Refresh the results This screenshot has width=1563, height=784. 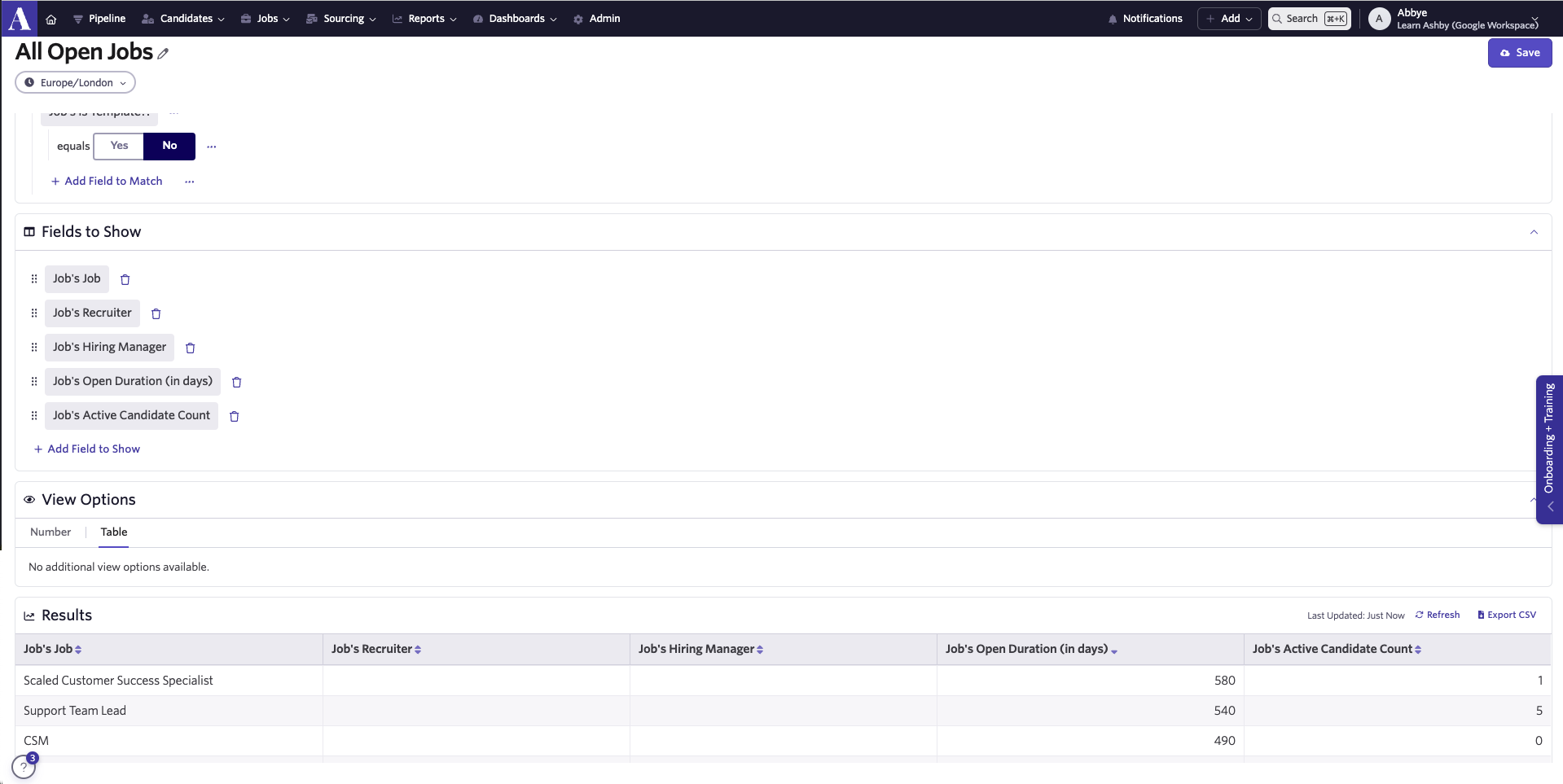[1438, 615]
